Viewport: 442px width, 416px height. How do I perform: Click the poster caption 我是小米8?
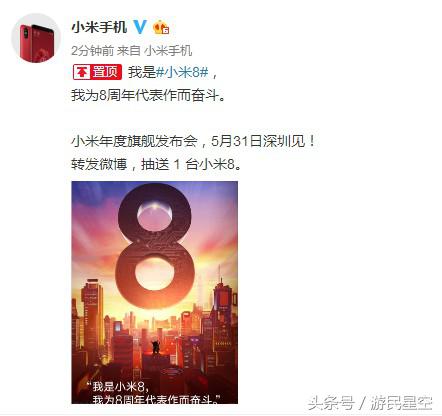tap(120, 386)
